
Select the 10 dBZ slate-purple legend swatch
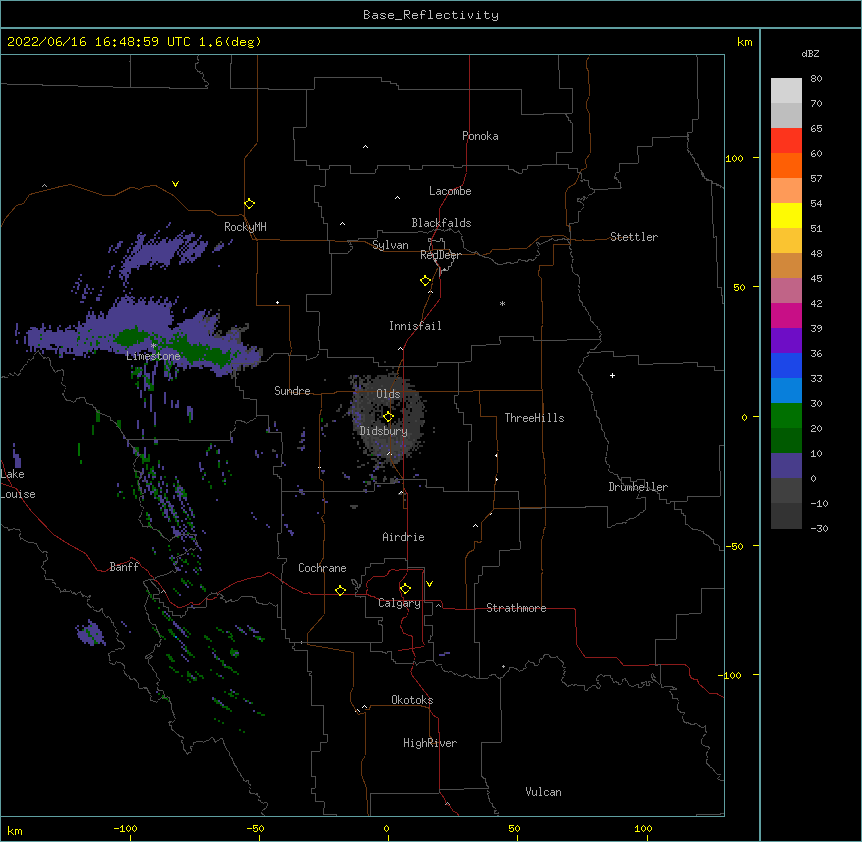click(x=786, y=466)
